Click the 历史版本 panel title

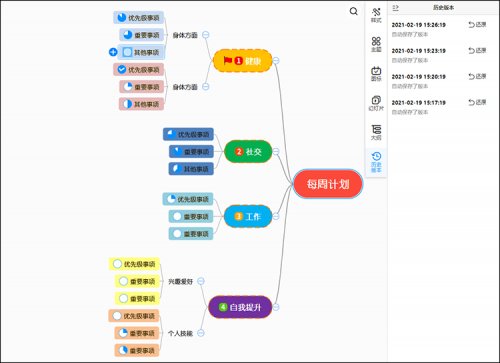(443, 7)
